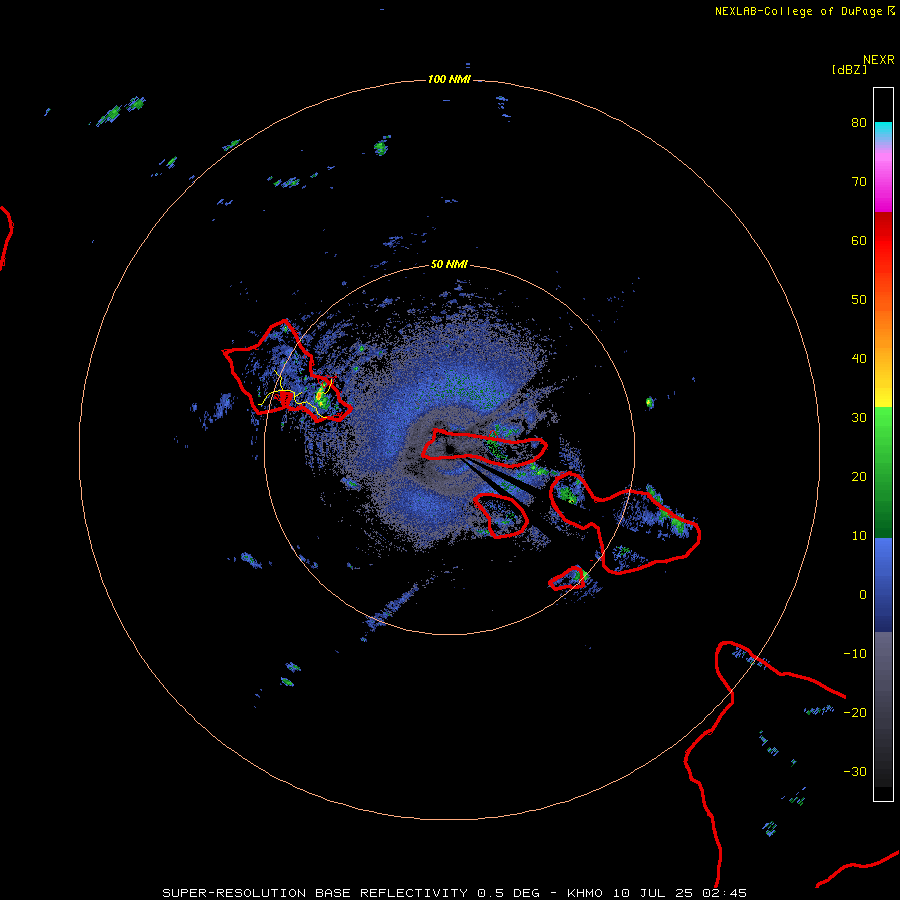The image size is (900, 900).
Task: Click the 40 value on the dBZ scale
Action: (859, 359)
